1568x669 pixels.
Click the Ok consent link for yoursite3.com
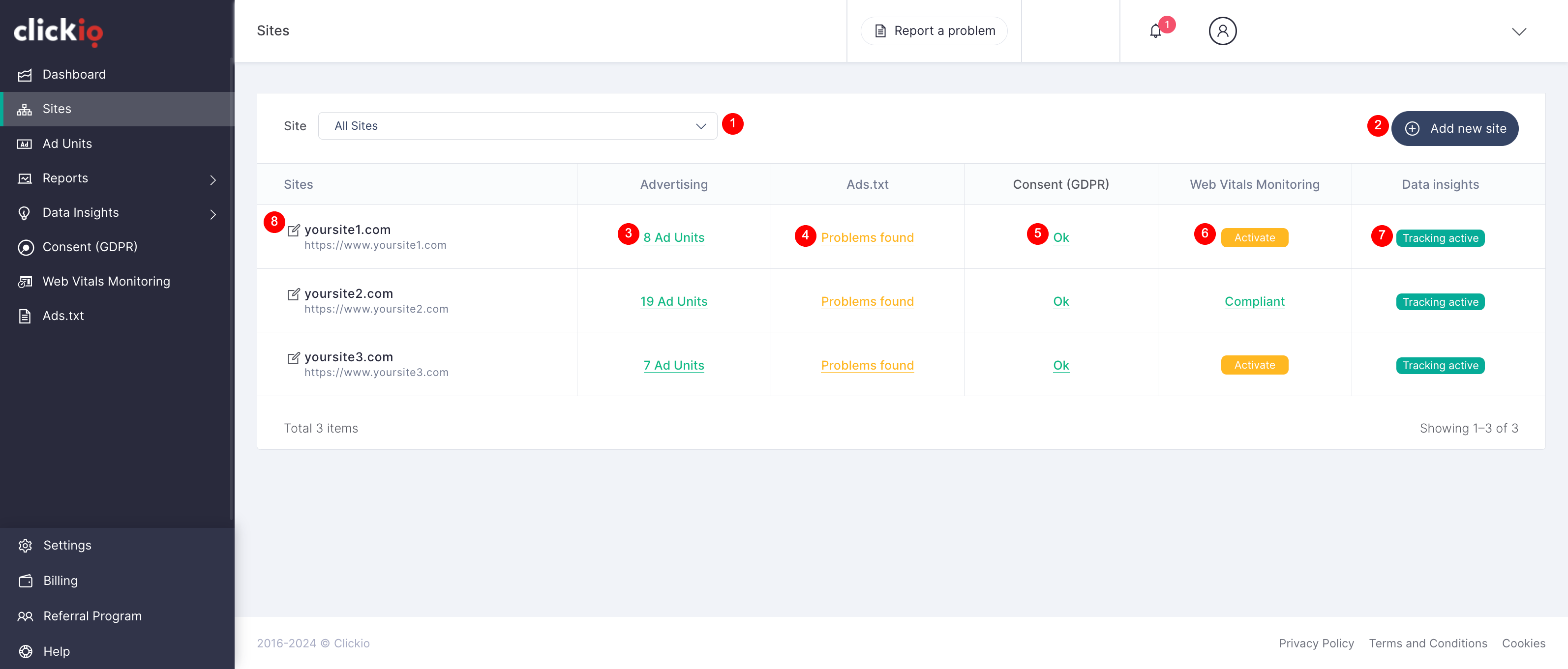(x=1061, y=365)
